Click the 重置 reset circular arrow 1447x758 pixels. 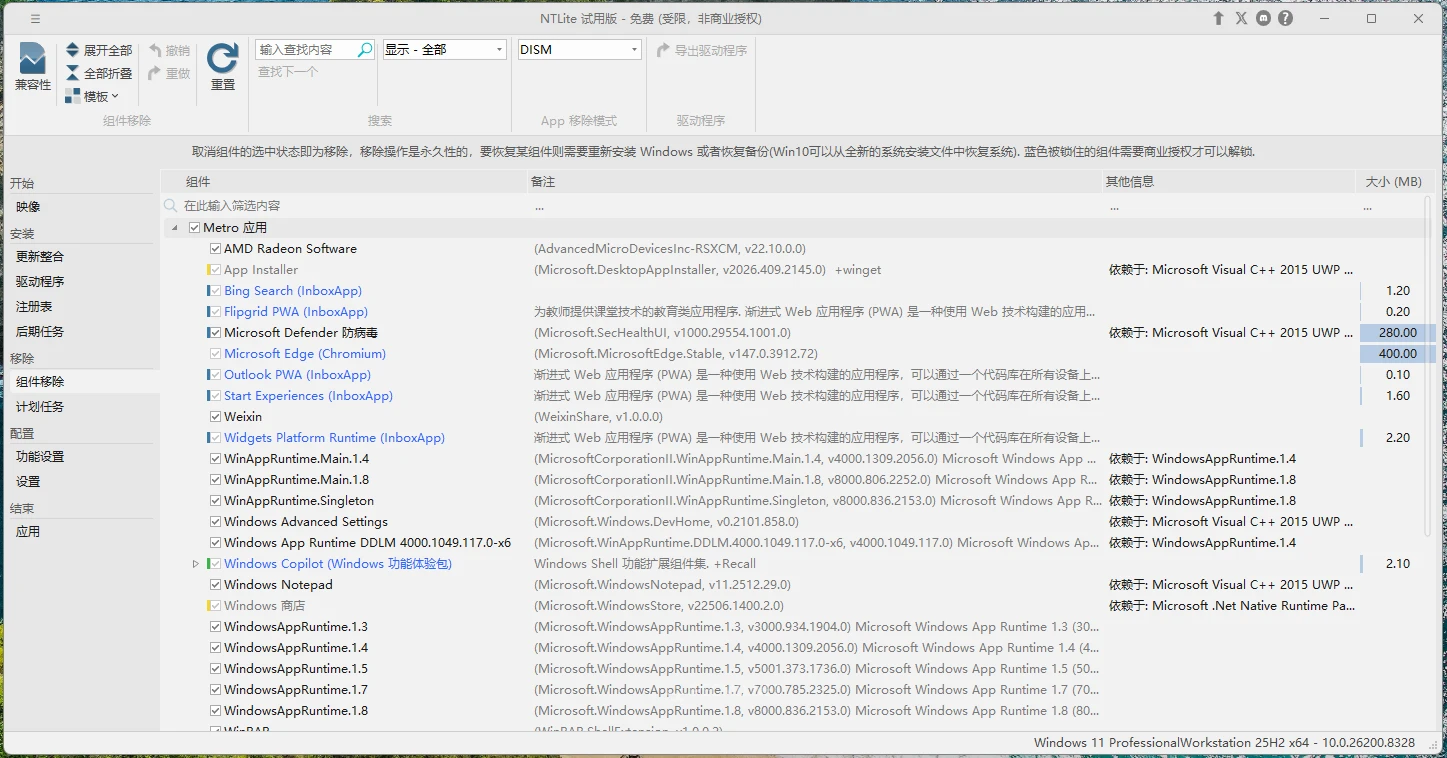pos(223,58)
